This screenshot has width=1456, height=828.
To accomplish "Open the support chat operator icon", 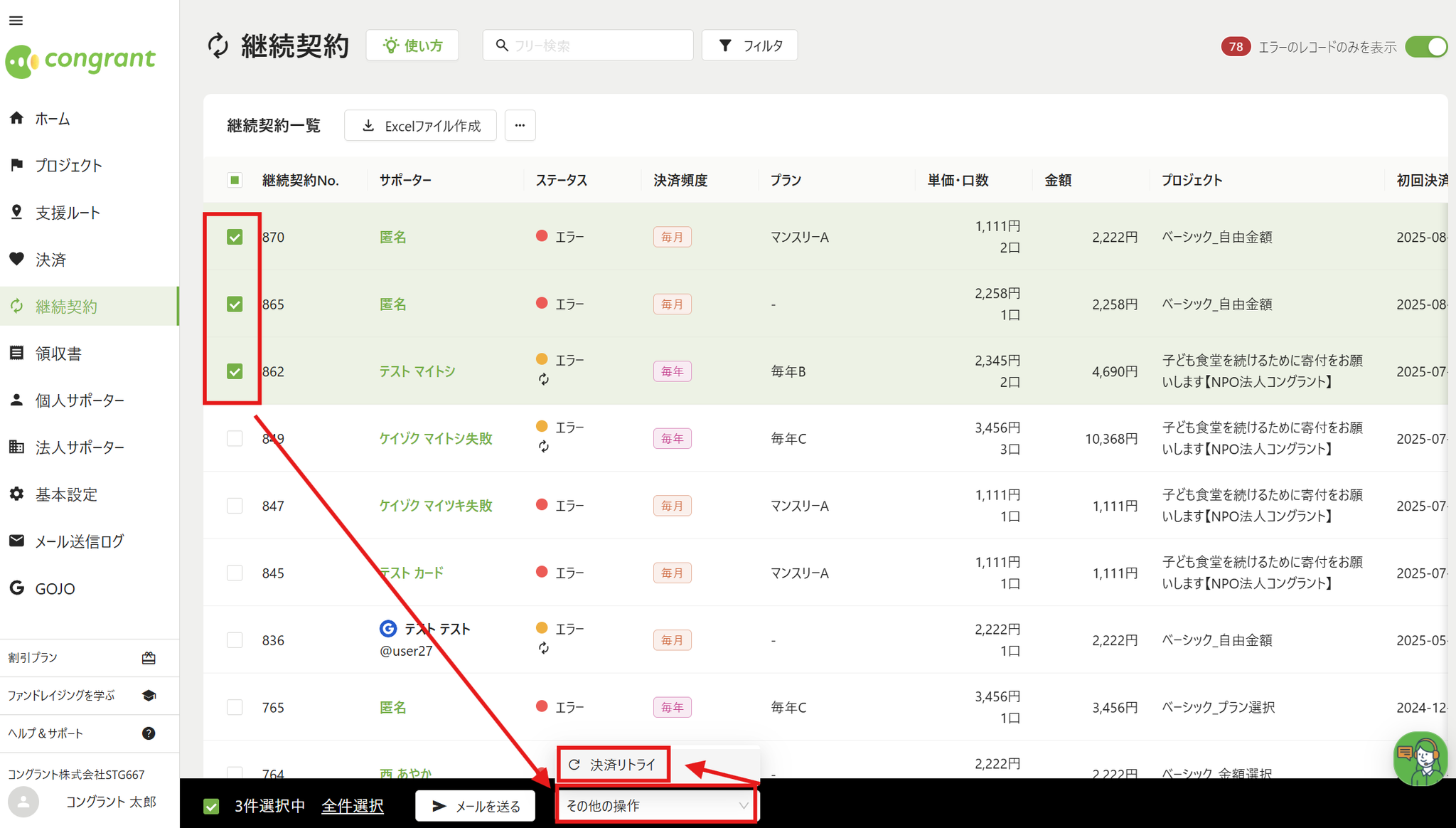I will coord(1420,759).
